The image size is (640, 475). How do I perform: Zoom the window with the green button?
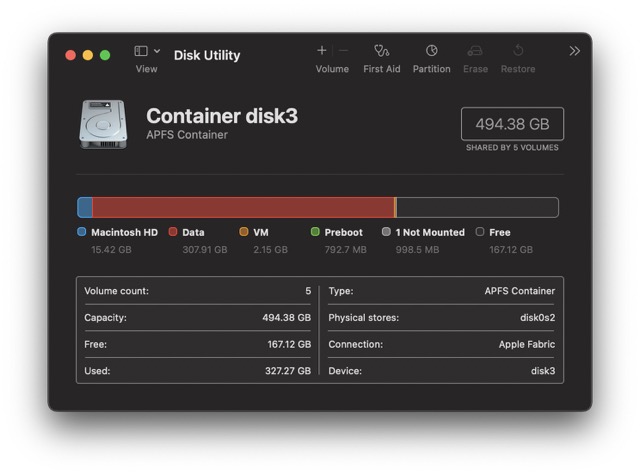point(105,55)
